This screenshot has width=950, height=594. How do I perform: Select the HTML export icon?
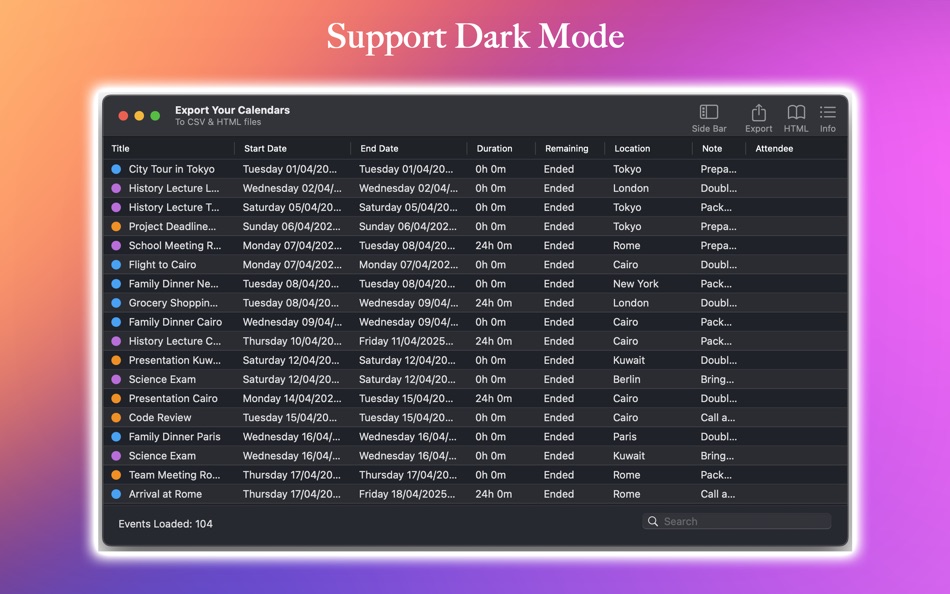point(796,116)
